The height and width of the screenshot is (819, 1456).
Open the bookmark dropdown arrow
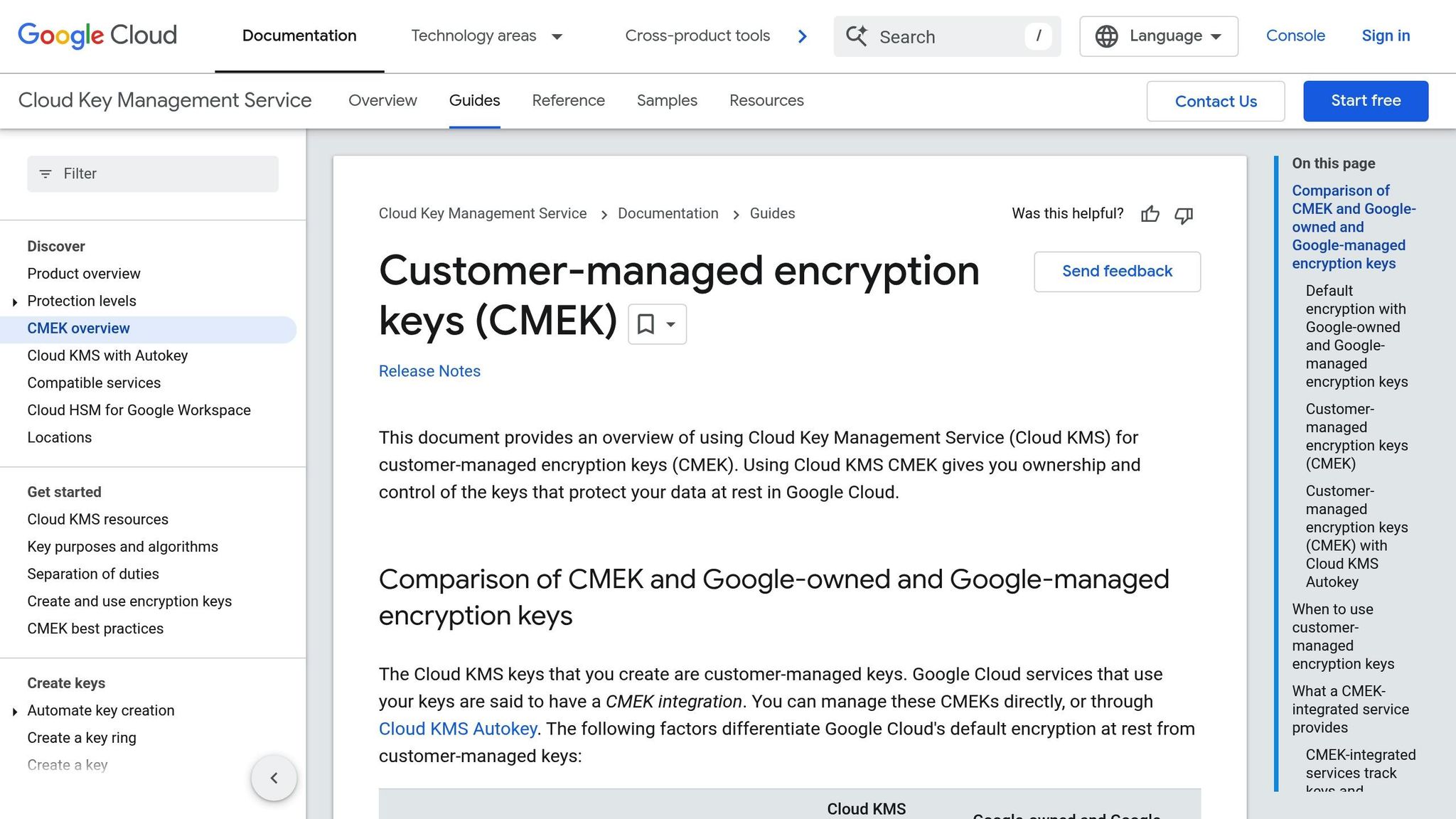[670, 324]
